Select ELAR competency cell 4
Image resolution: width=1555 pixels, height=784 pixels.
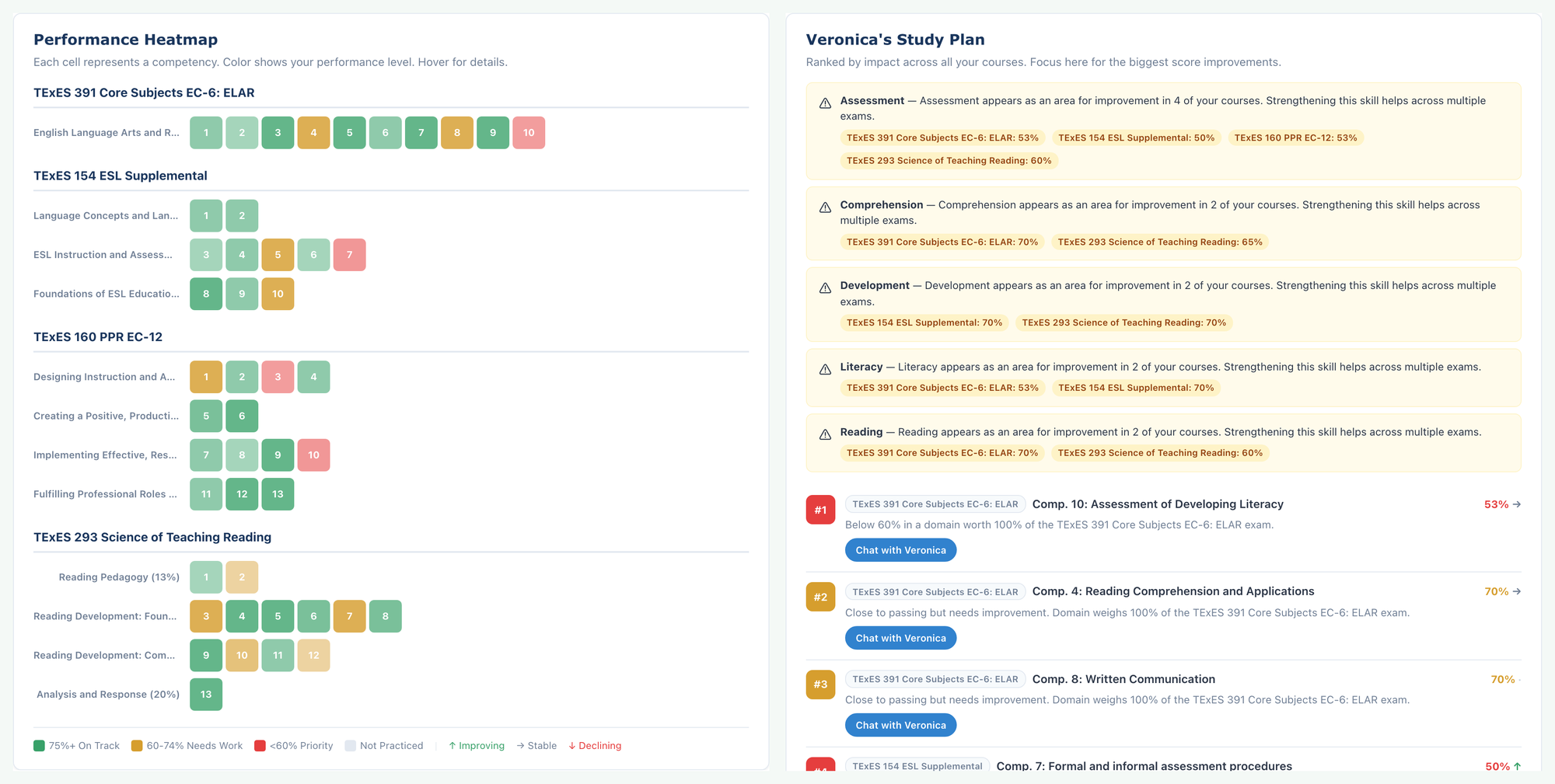coord(313,133)
